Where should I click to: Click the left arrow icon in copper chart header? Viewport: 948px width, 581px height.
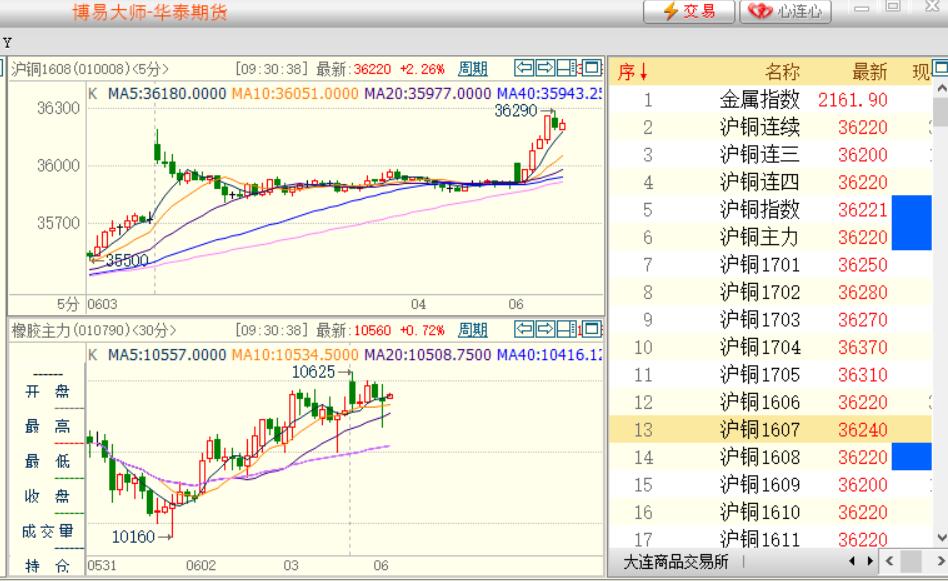pos(524,68)
